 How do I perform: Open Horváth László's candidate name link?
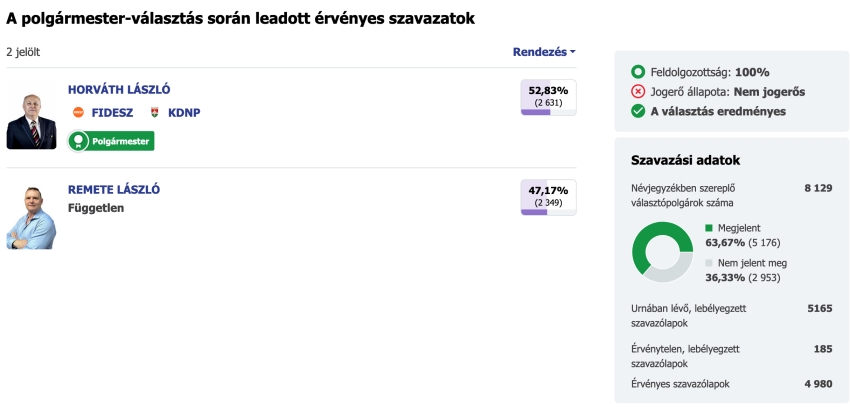coord(119,89)
